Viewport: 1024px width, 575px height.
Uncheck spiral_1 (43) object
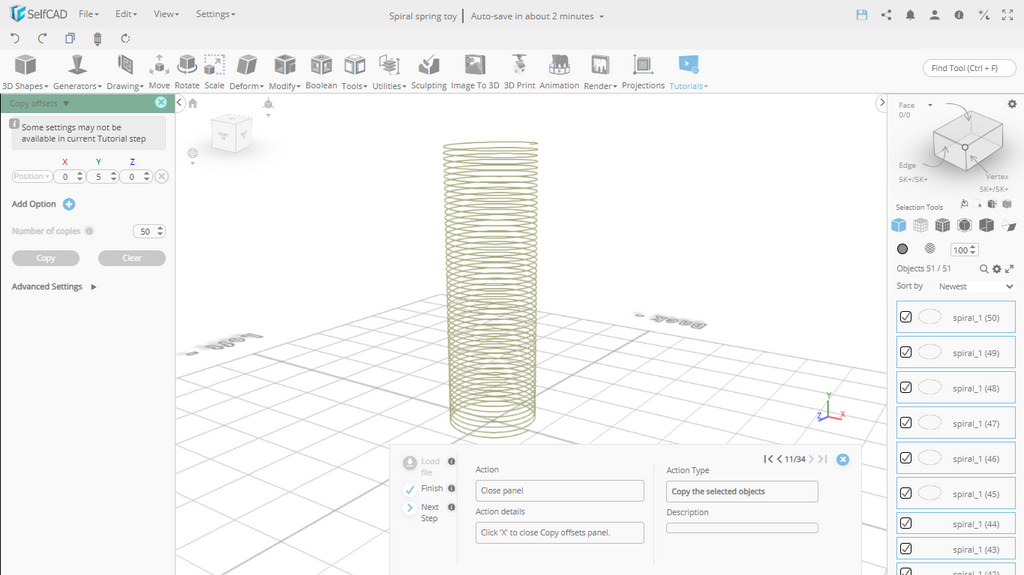[906, 549]
